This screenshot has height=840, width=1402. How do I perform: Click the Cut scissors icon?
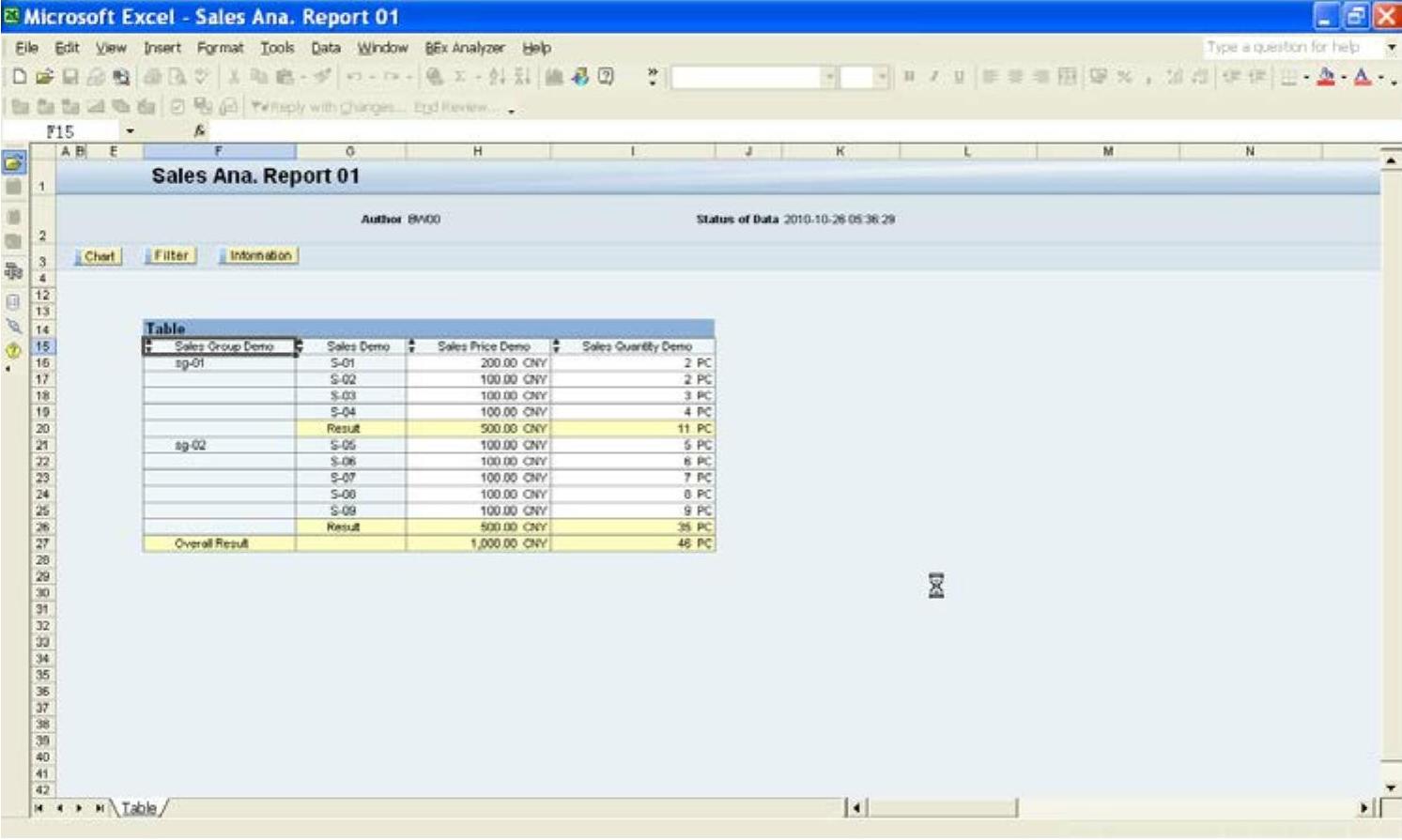(234, 77)
